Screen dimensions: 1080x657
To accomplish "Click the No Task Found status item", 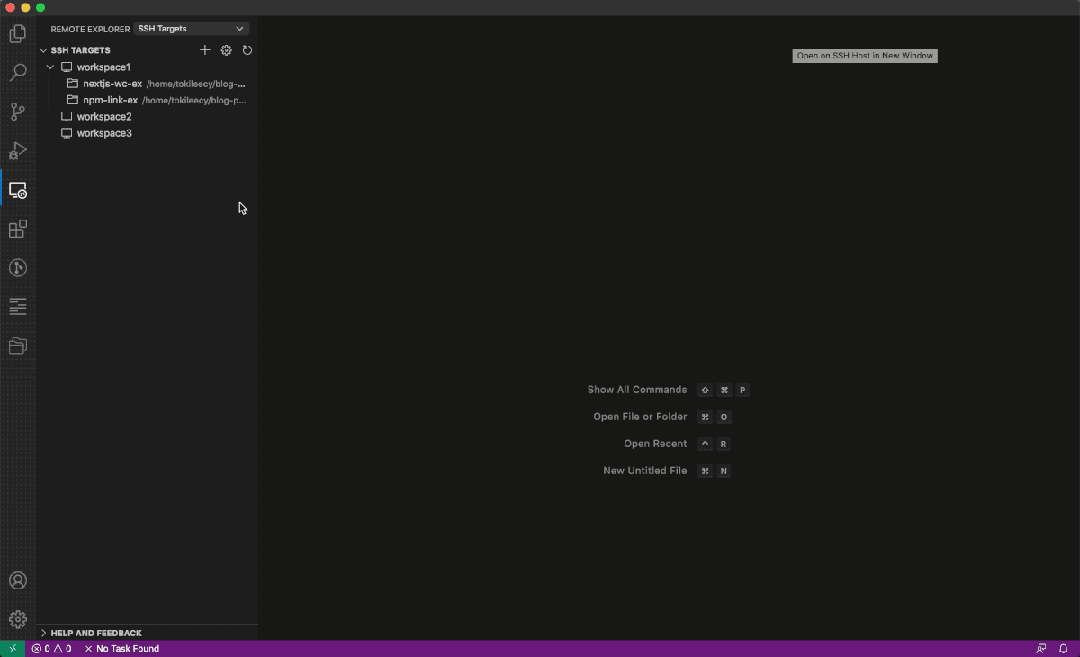I will tap(122, 648).
